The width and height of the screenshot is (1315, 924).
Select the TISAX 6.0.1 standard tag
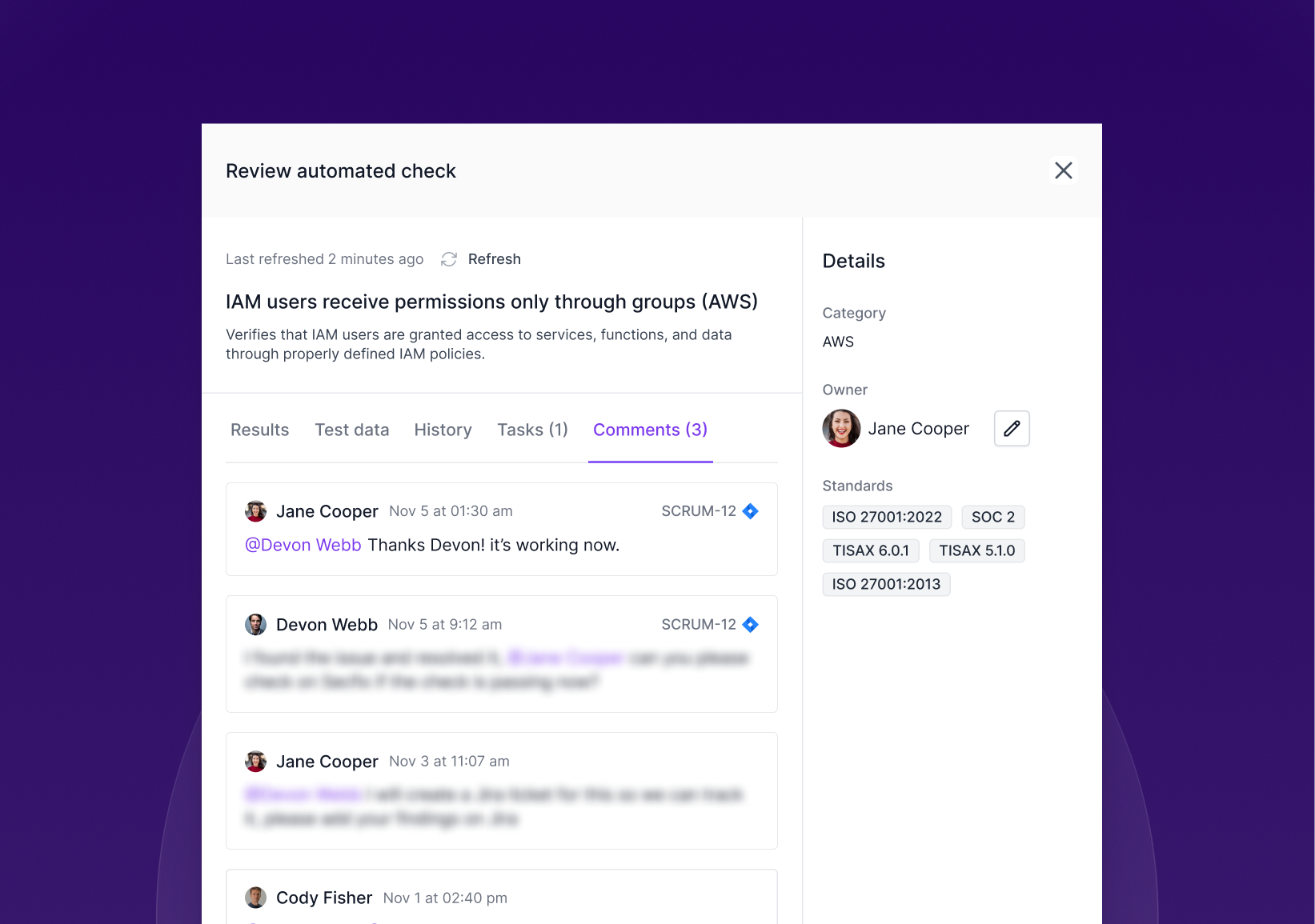click(x=871, y=550)
